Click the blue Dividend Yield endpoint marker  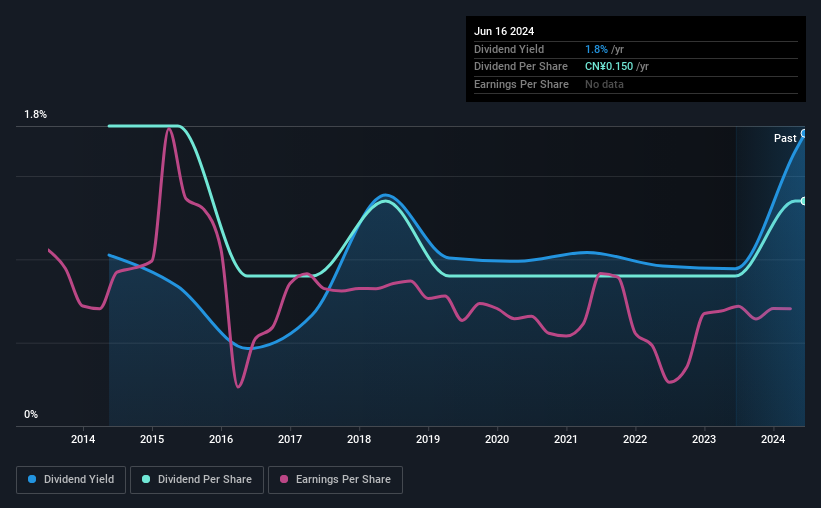(x=804, y=134)
